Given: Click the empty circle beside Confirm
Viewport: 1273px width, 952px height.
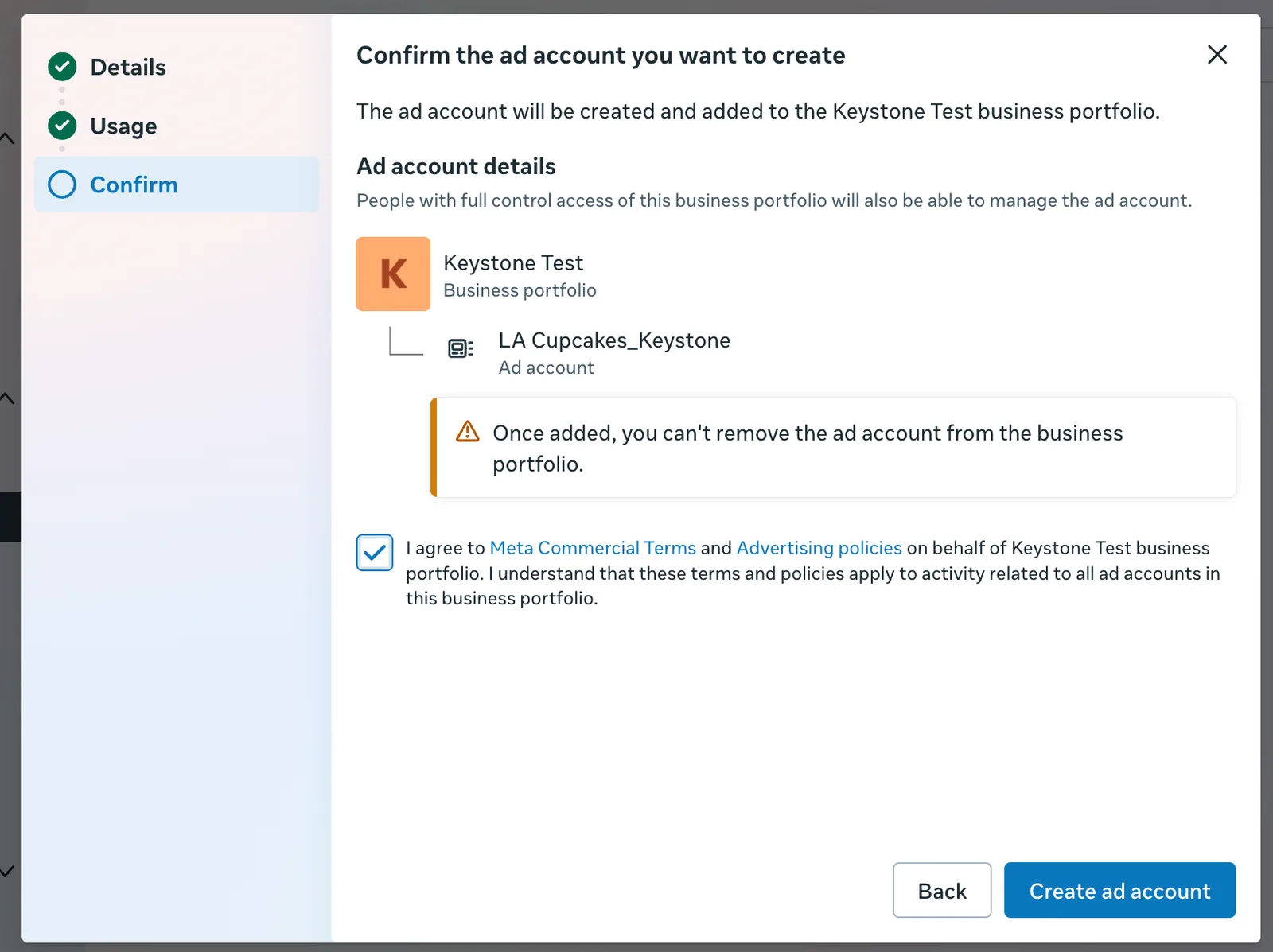Looking at the screenshot, I should pos(62,185).
